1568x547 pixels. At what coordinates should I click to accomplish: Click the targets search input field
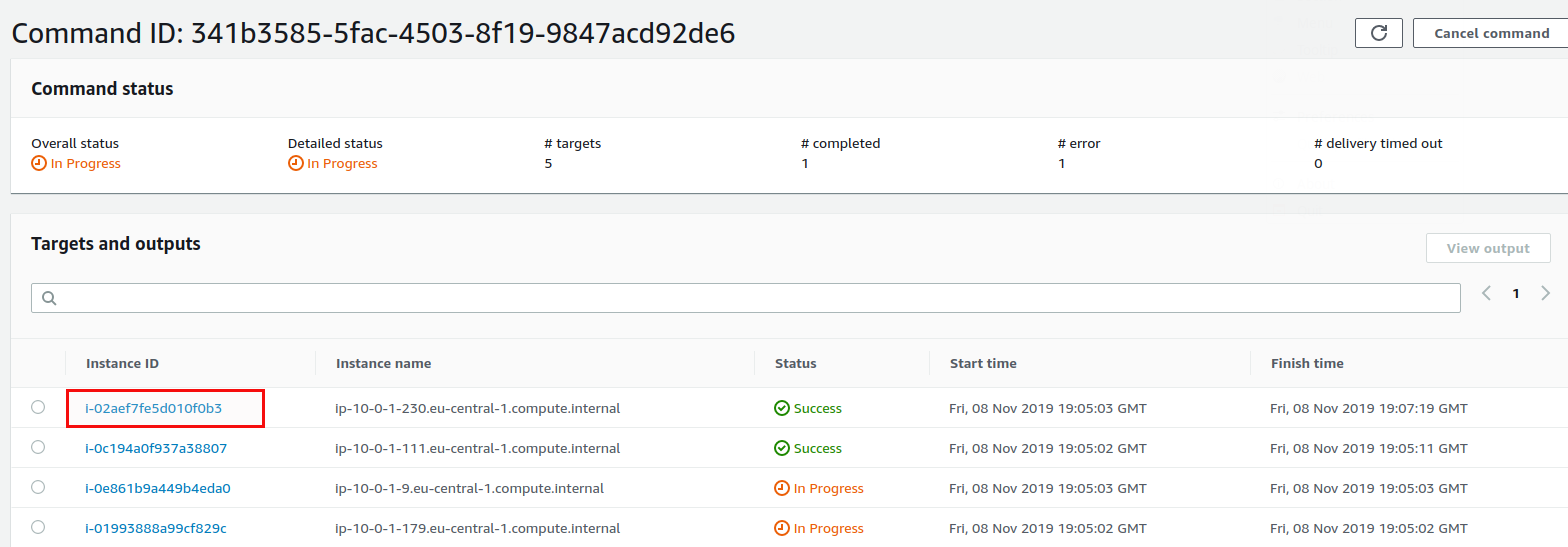click(746, 298)
